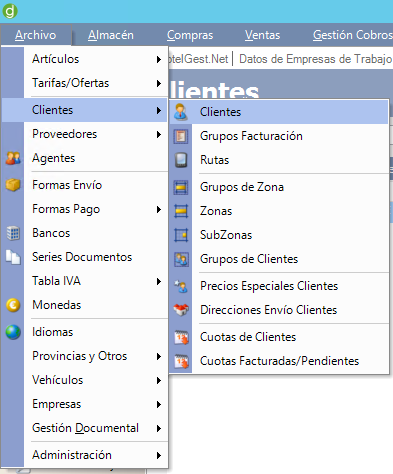Select Grupos Facturación menu entry

(279, 136)
